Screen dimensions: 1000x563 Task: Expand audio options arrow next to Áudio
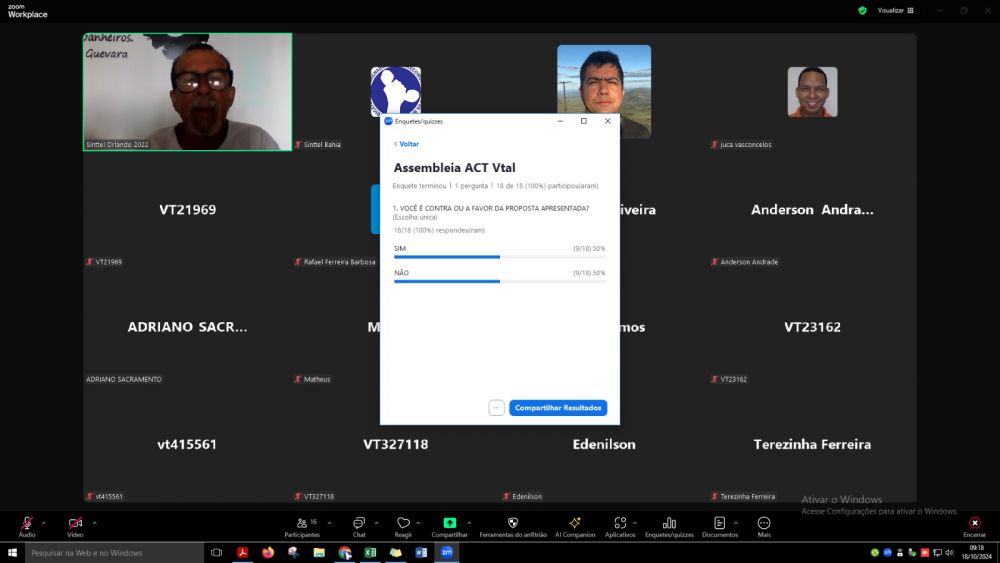[x=45, y=522]
